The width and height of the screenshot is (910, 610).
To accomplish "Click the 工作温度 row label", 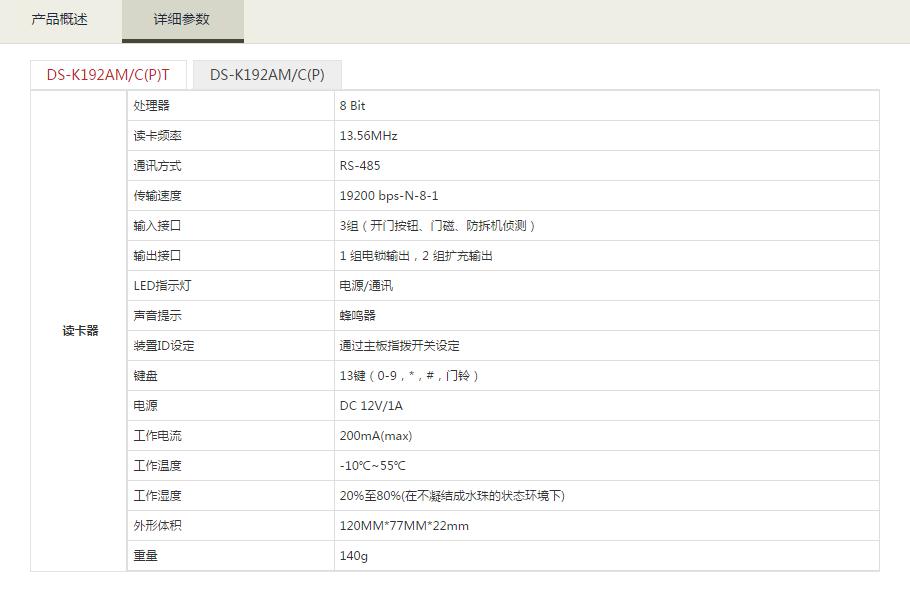I will point(158,466).
